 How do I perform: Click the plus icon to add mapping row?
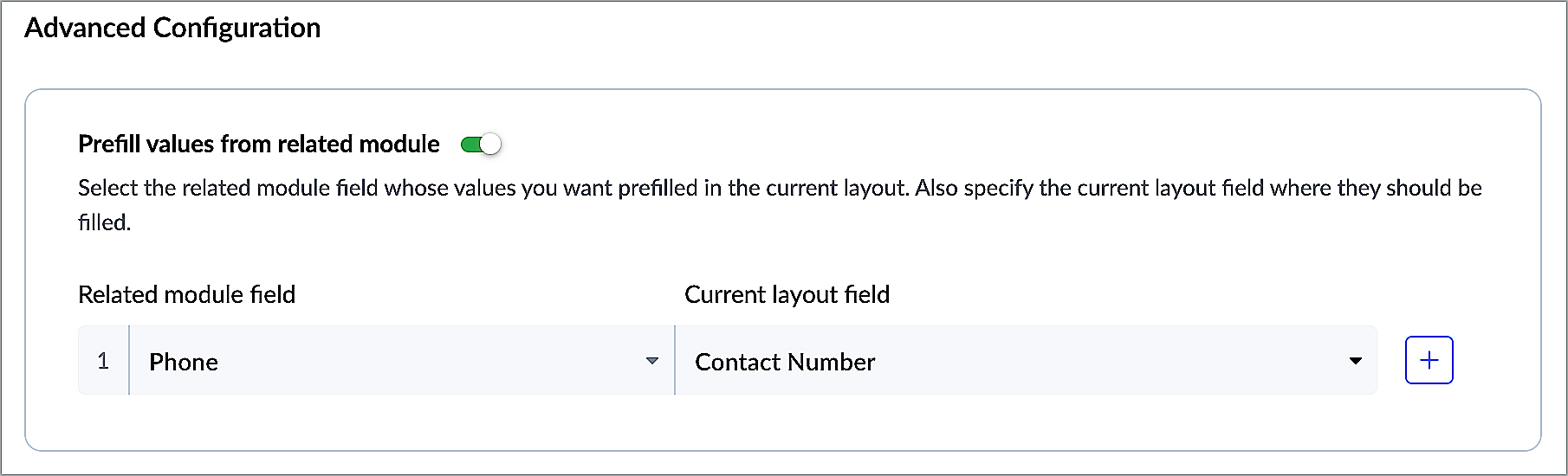click(x=1429, y=360)
